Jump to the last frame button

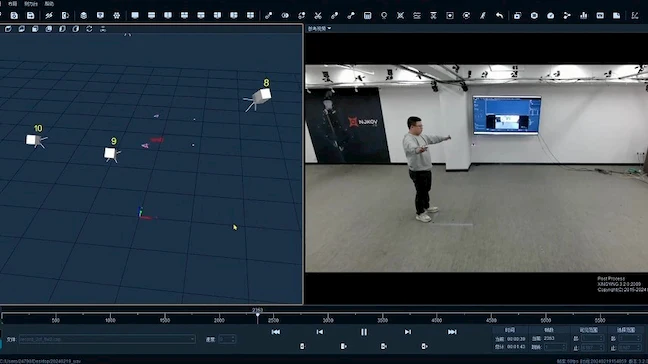(x=452, y=332)
